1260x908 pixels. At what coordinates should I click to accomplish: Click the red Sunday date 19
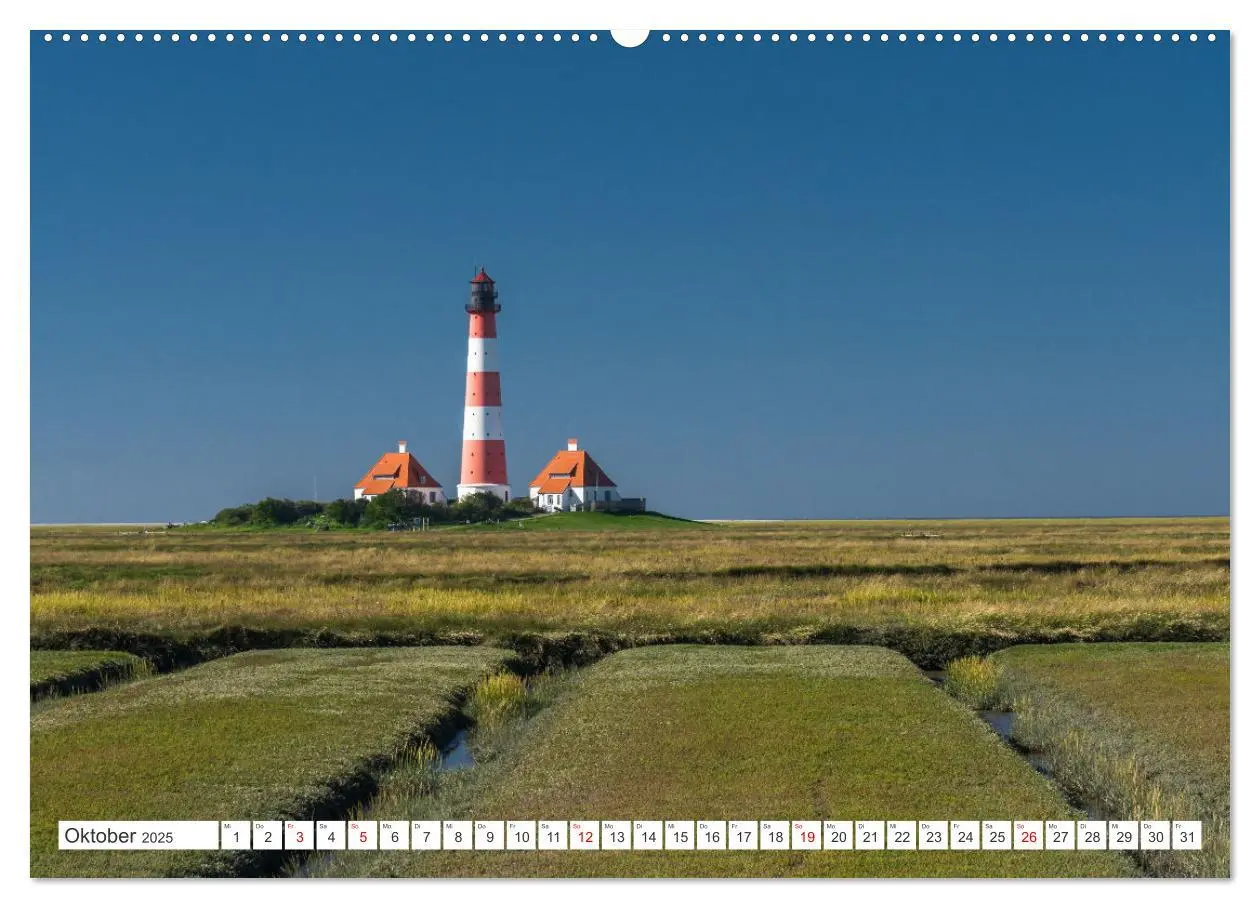pyautogui.click(x=806, y=836)
